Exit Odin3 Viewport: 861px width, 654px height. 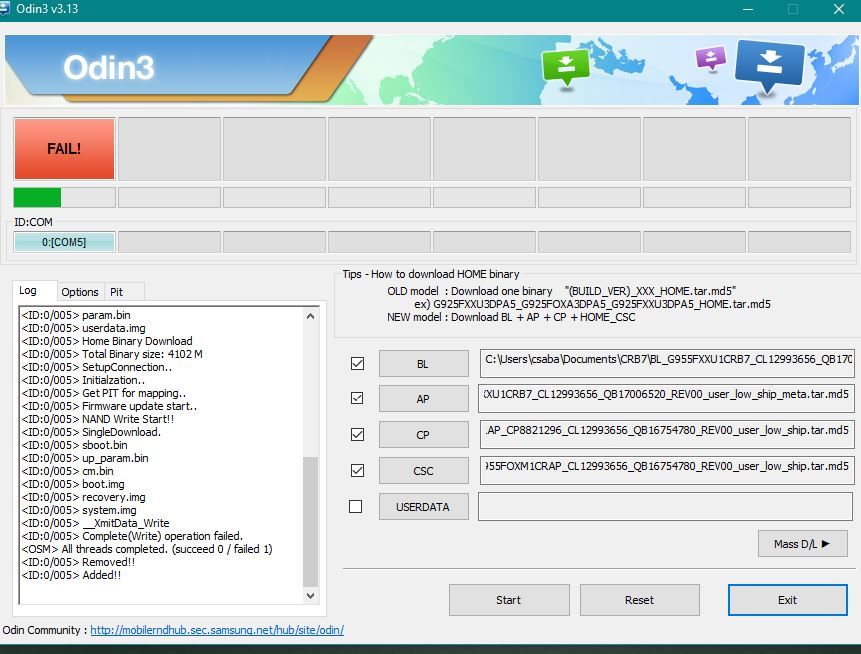787,600
